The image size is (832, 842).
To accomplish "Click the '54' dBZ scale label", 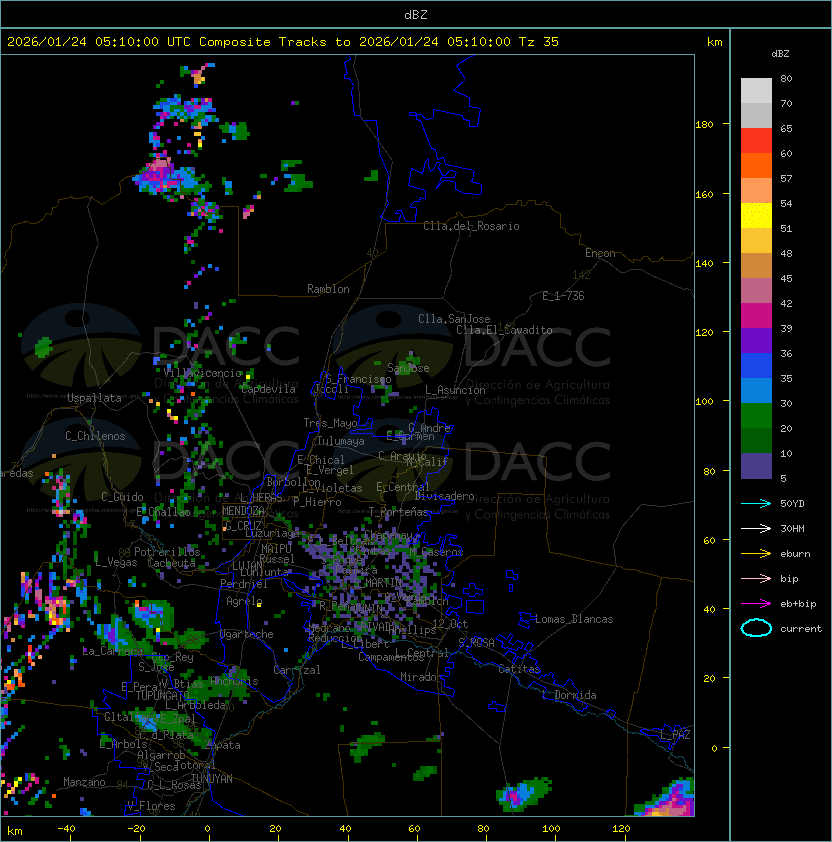I will point(786,204).
